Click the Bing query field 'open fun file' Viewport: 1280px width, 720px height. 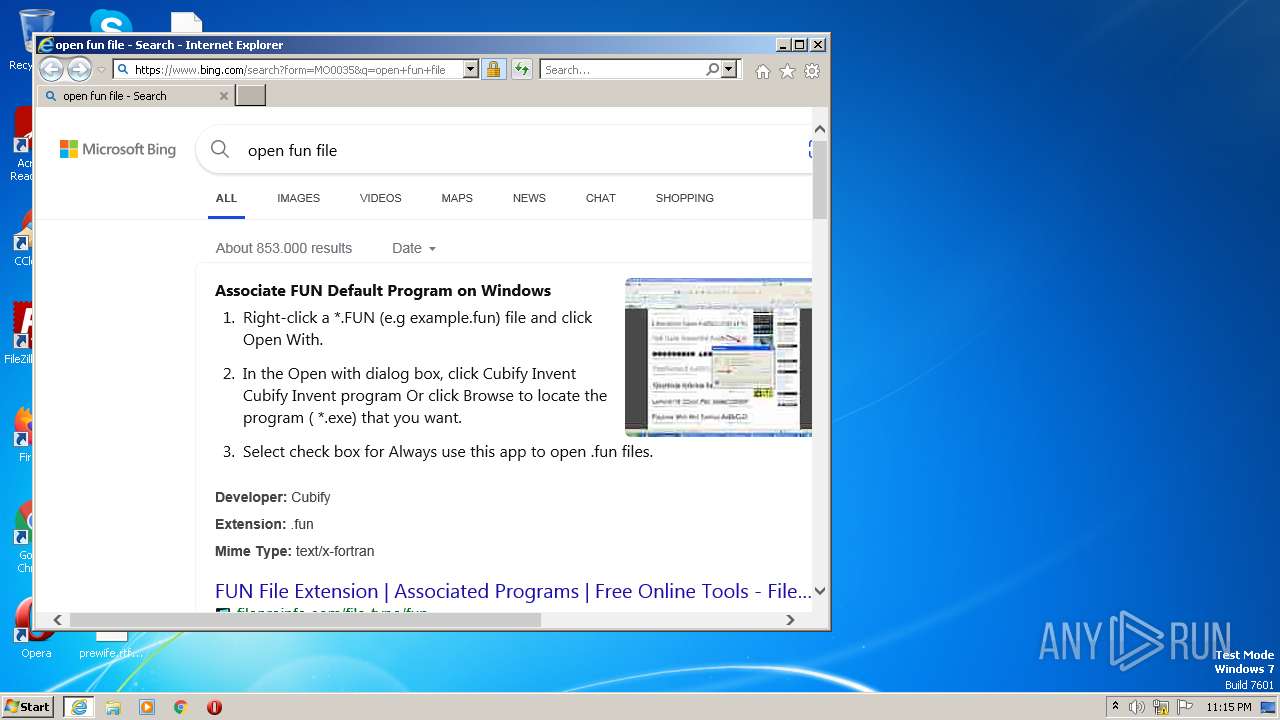(292, 150)
